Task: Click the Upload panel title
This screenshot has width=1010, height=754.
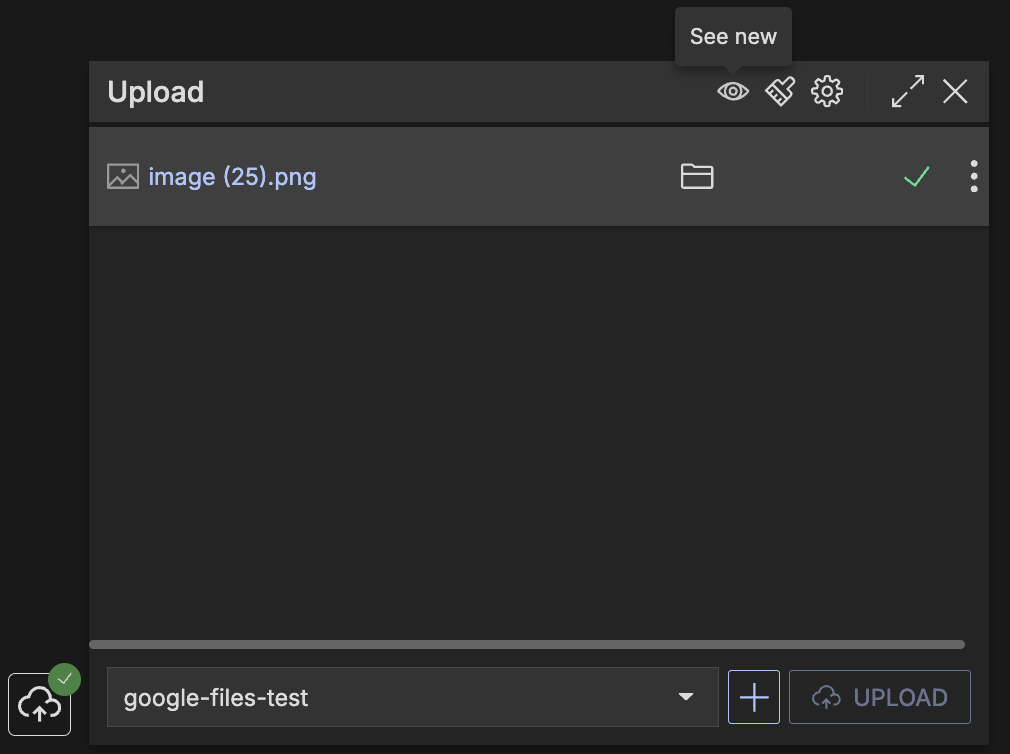Action: [x=156, y=92]
